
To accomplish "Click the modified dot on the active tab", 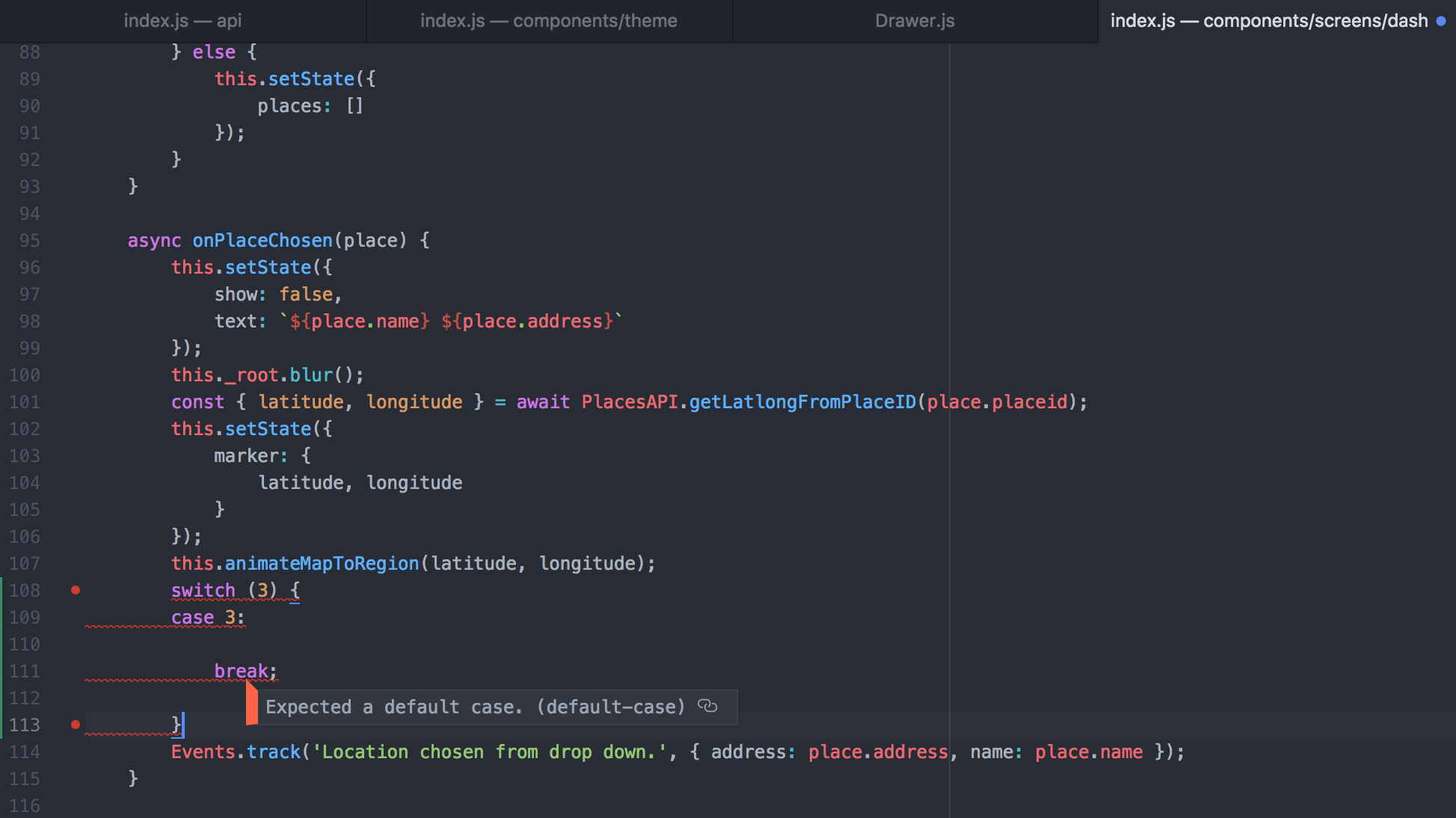I will [x=1441, y=21].
